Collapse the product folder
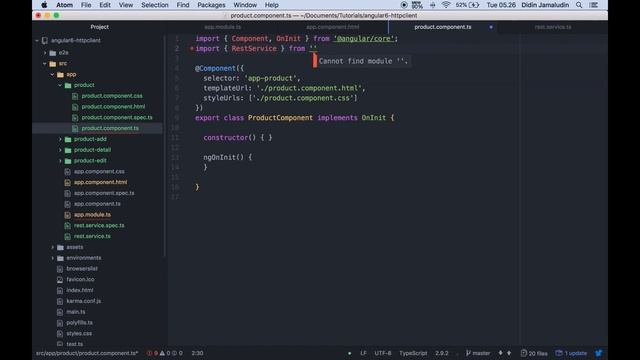This screenshot has height=360, width=640. 60,85
